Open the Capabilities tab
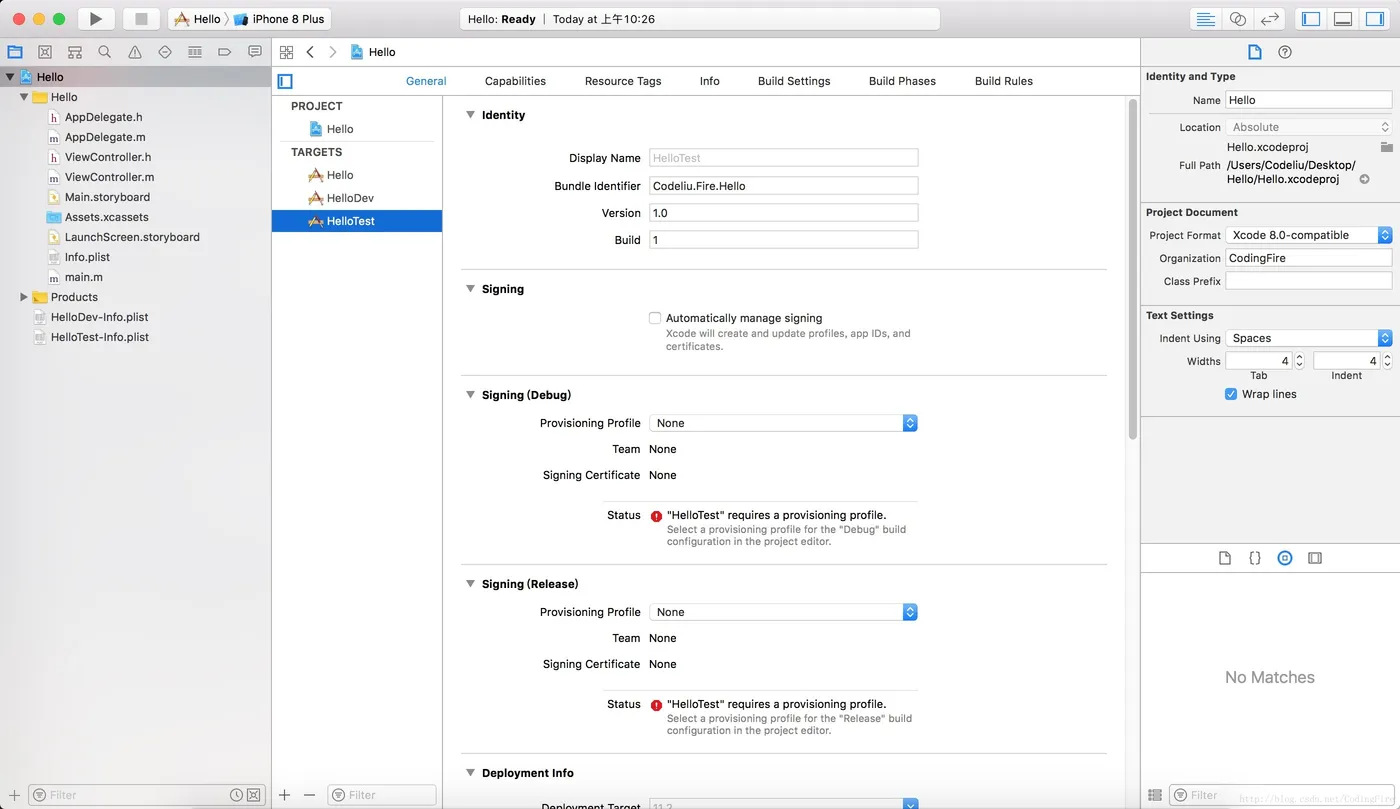The width and height of the screenshot is (1400, 809). coord(515,81)
